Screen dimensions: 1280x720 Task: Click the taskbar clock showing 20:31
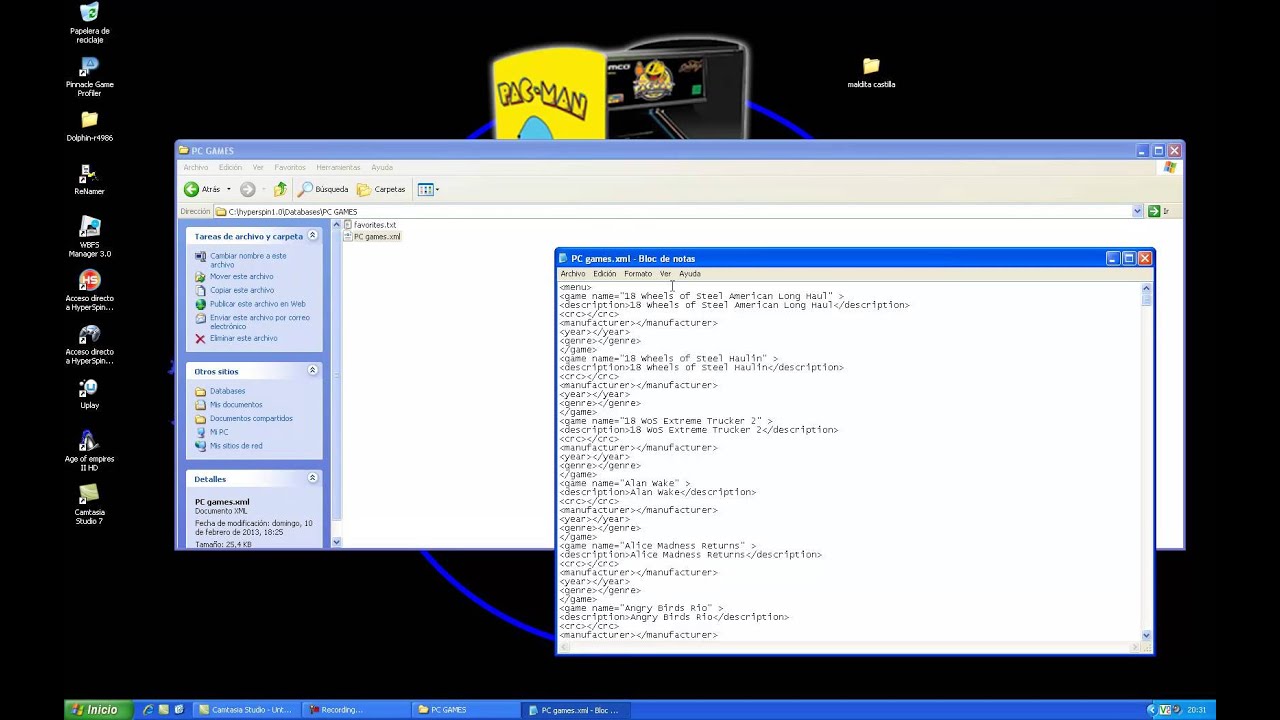(x=1196, y=710)
